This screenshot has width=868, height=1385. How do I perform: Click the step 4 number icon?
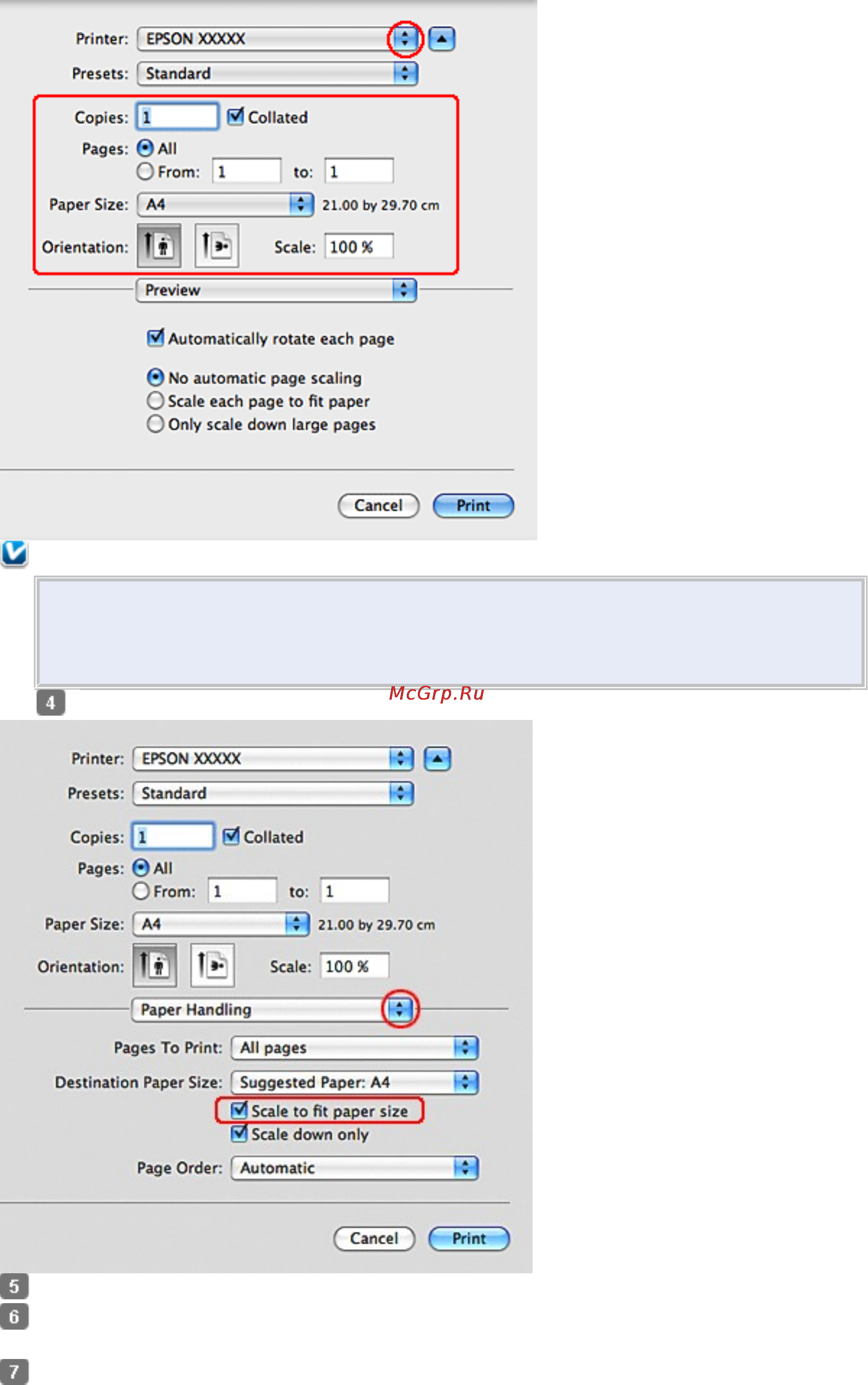pos(51,702)
